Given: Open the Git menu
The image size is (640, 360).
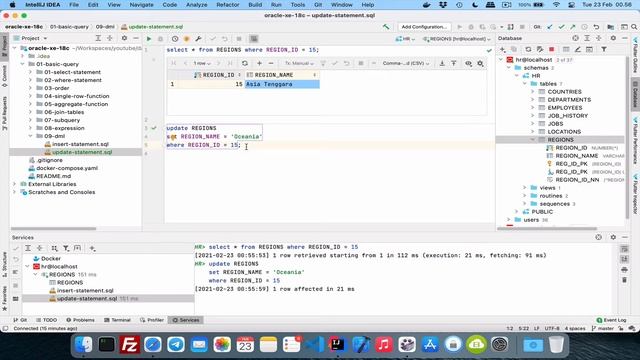Looking at the screenshot, I should click(318, 5).
